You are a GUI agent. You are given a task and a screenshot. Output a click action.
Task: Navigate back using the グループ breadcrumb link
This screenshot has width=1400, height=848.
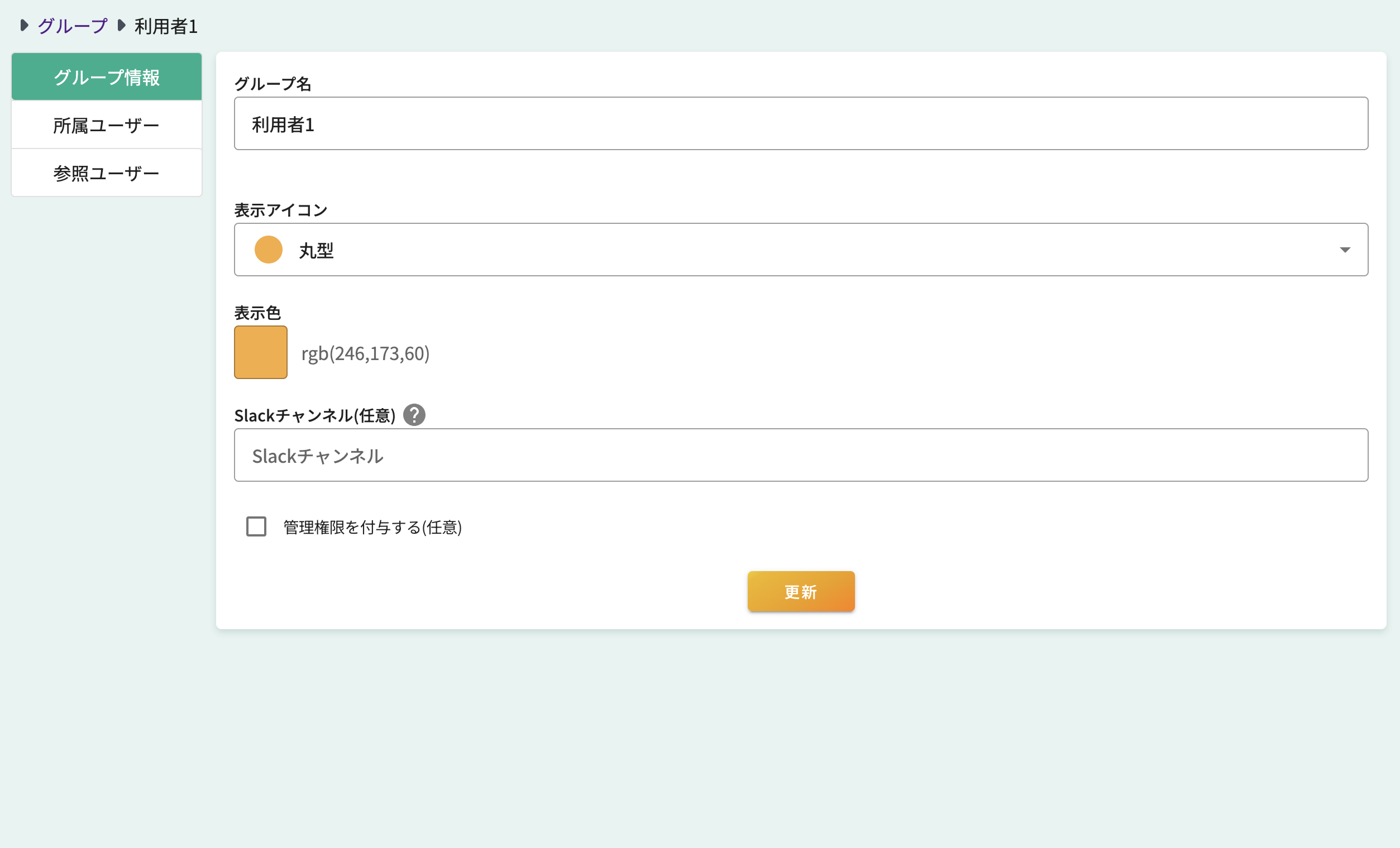pyautogui.click(x=71, y=25)
